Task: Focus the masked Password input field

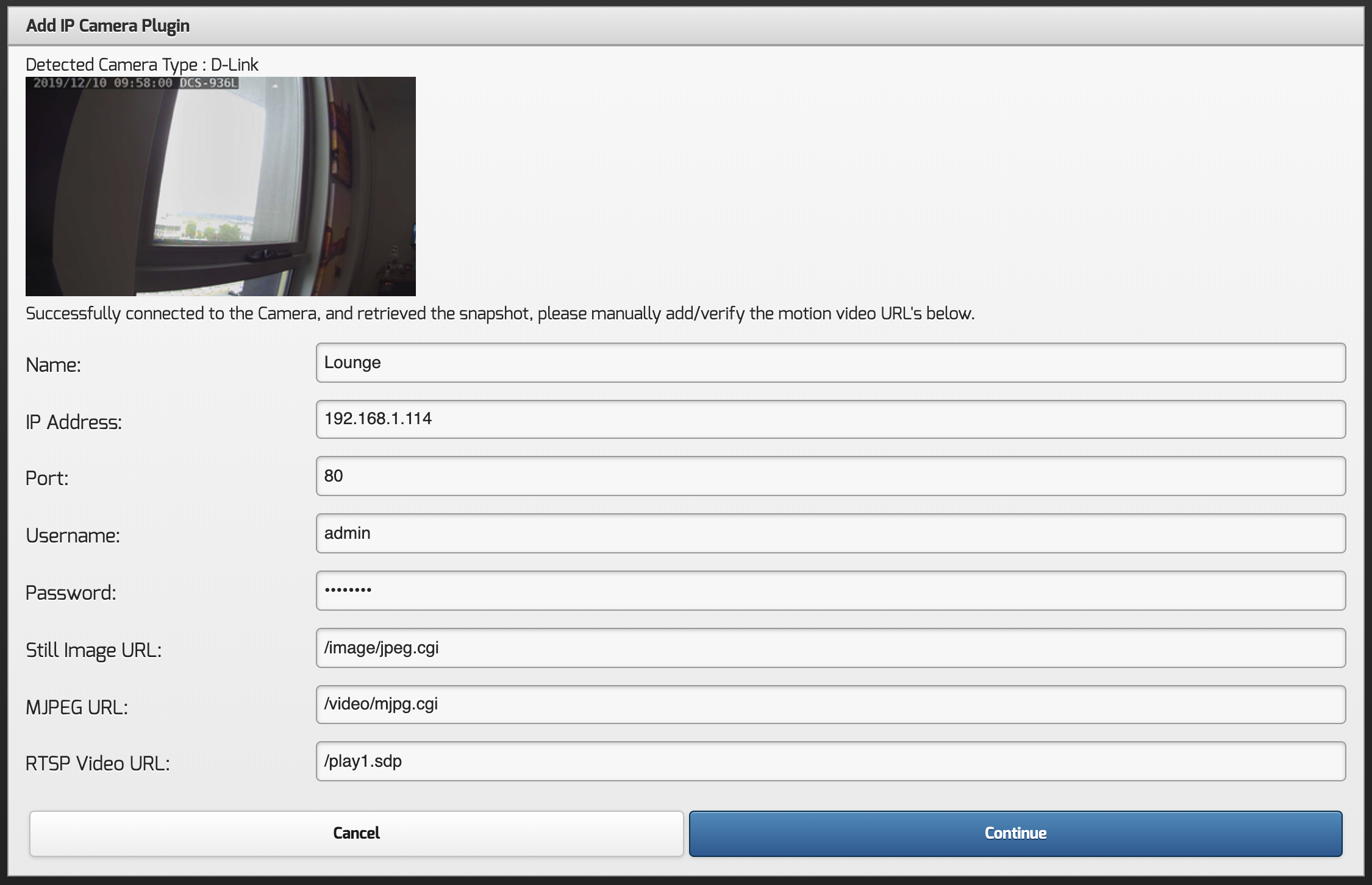Action: click(830, 591)
